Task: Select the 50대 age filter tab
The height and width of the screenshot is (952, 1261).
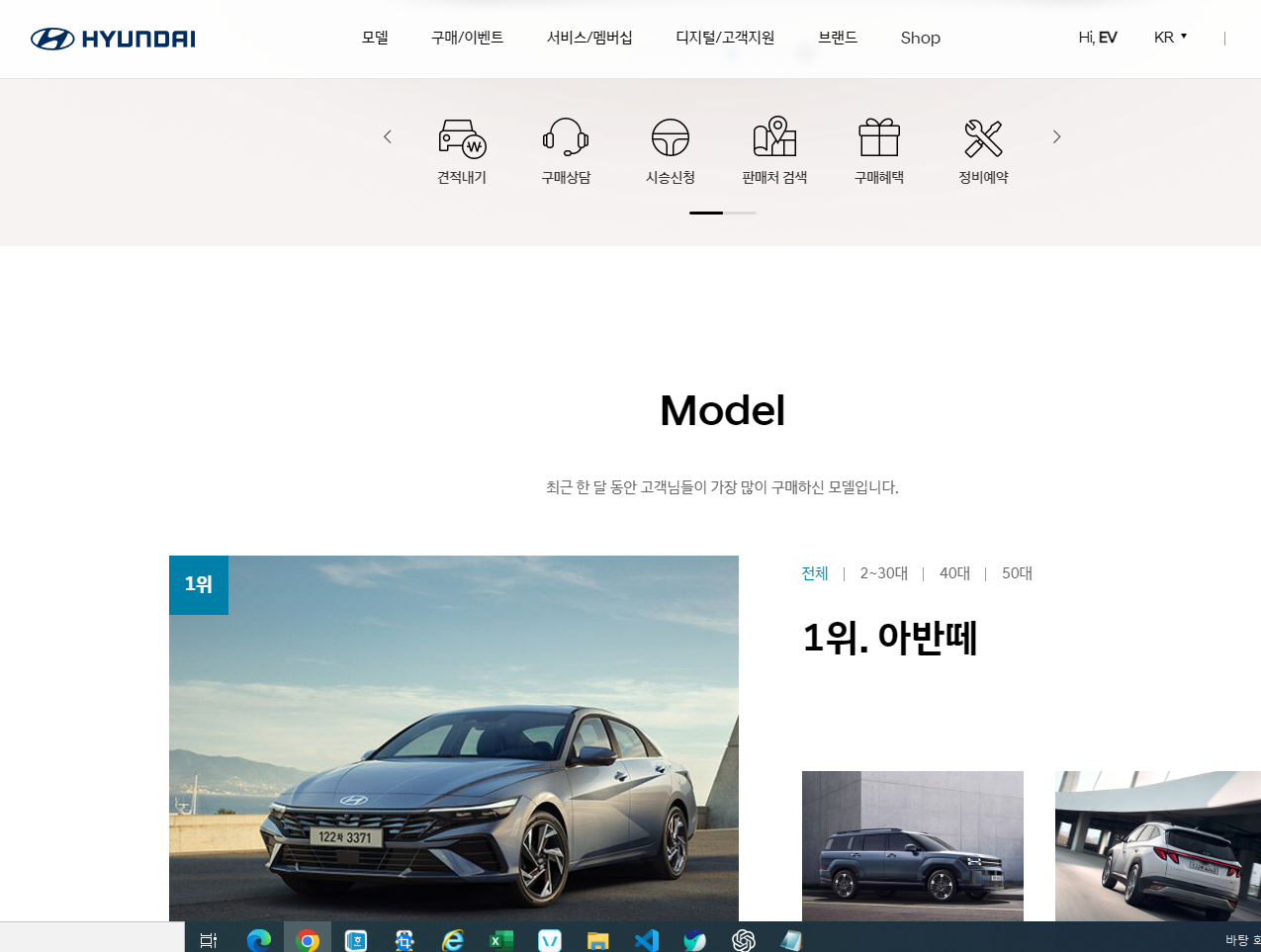Action: coord(1017,573)
